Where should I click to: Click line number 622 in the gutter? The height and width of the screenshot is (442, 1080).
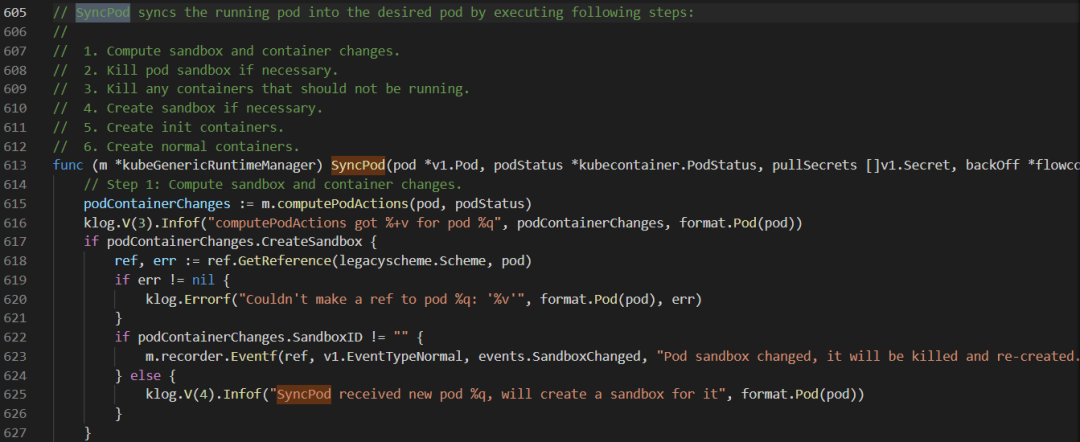point(14,337)
